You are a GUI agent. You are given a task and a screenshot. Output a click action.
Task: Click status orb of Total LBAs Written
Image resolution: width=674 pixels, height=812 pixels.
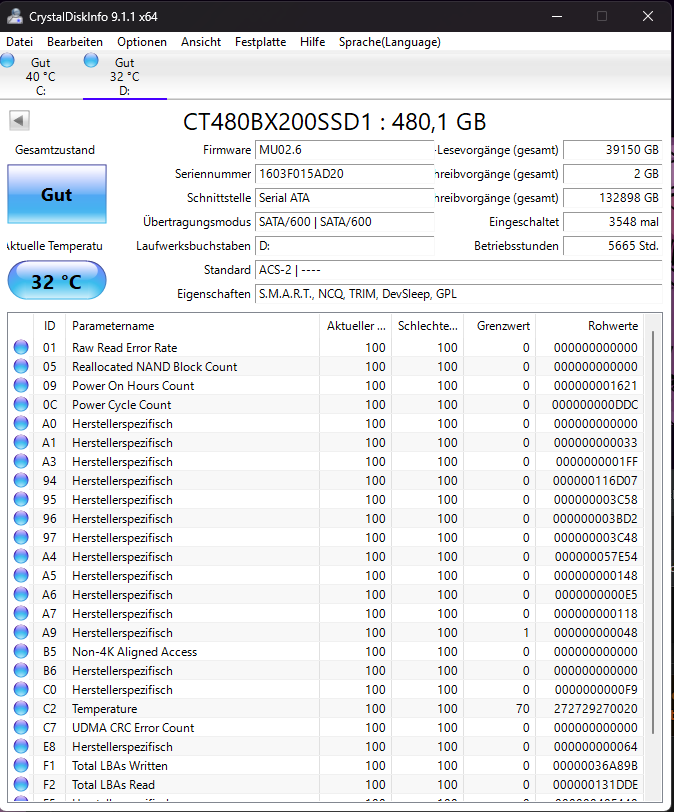(21, 765)
